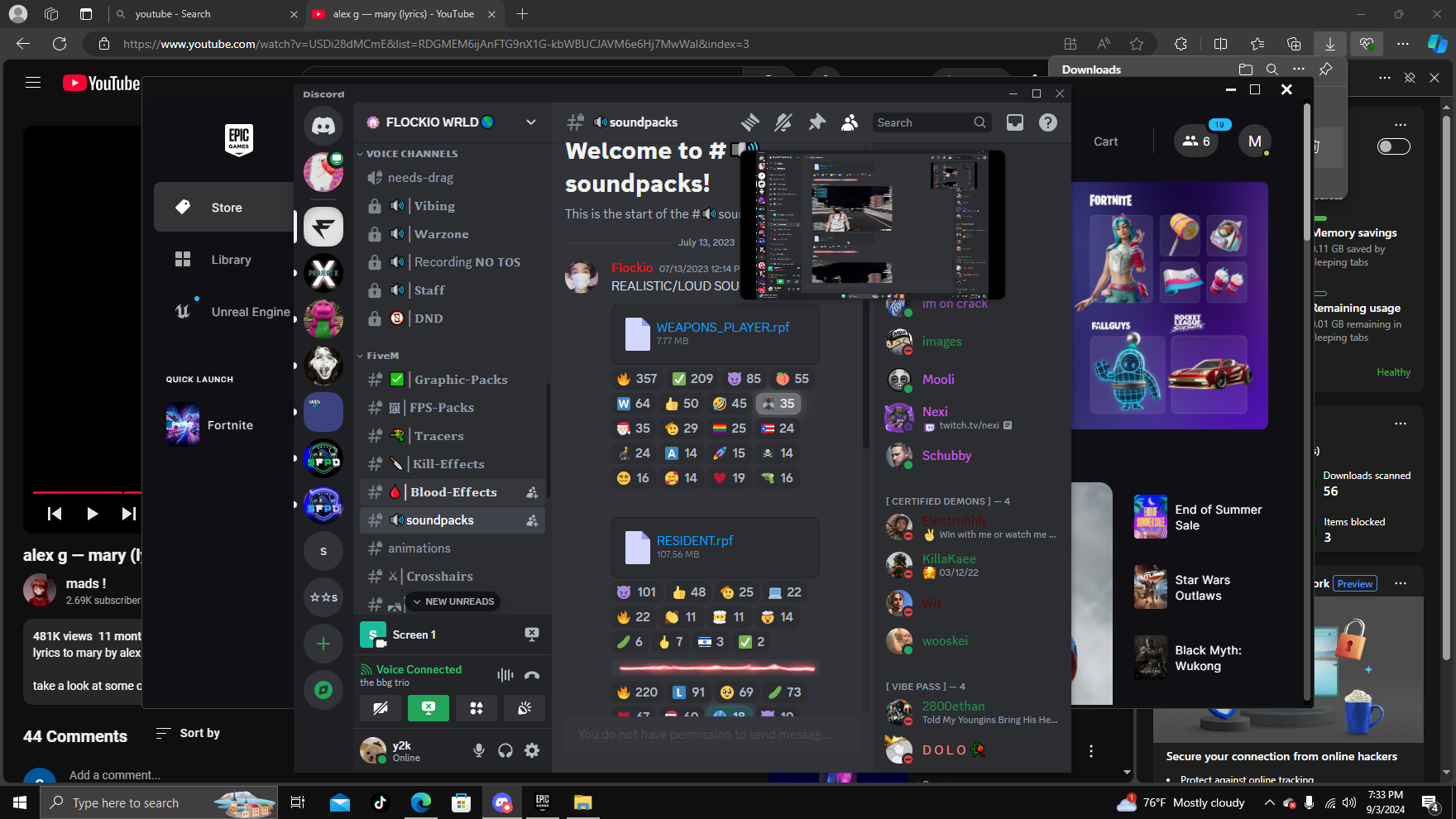Launch Fortnite from Quick Launch
Image resolution: width=1456 pixels, height=819 pixels.
[x=224, y=425]
